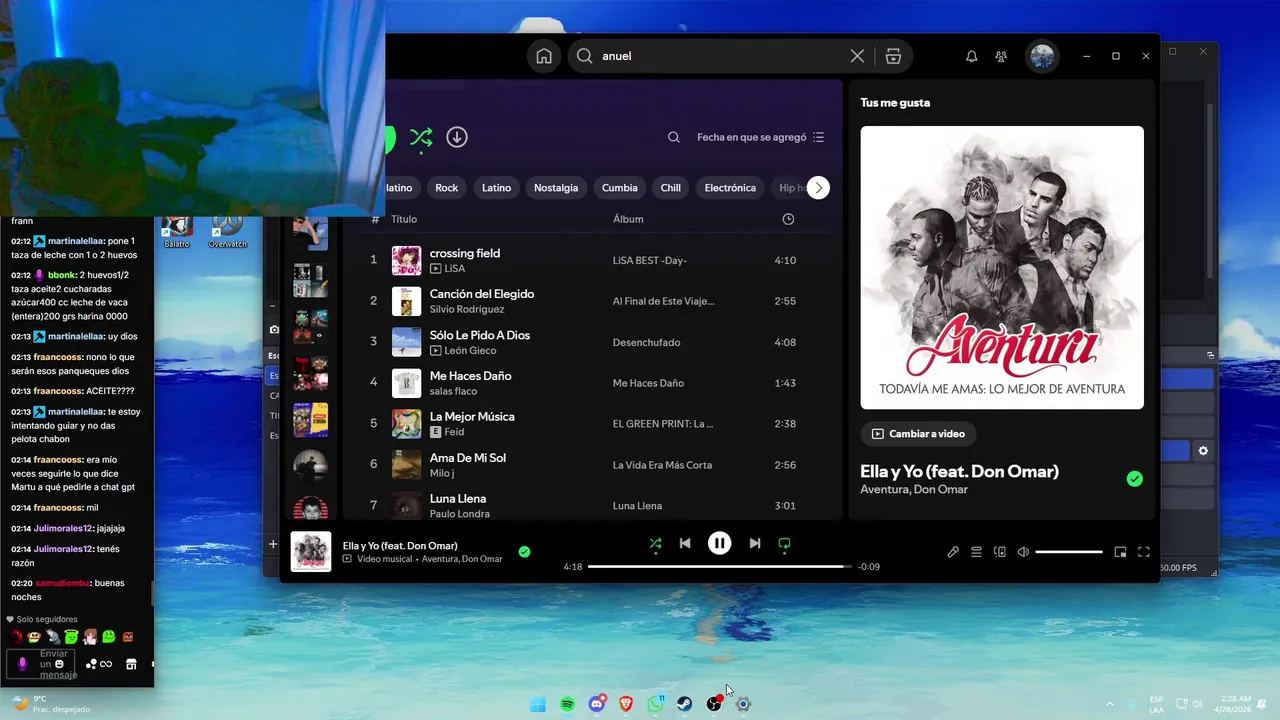Open the Spotify profile avatar
This screenshot has height=720, width=1280.
coord(1042,56)
